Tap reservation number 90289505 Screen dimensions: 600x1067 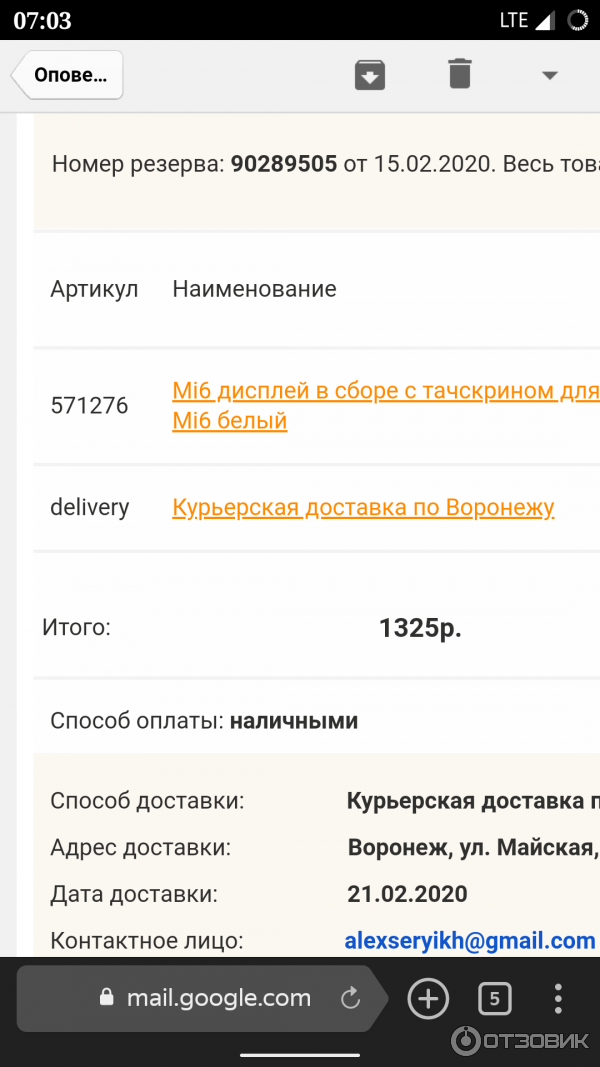click(284, 164)
